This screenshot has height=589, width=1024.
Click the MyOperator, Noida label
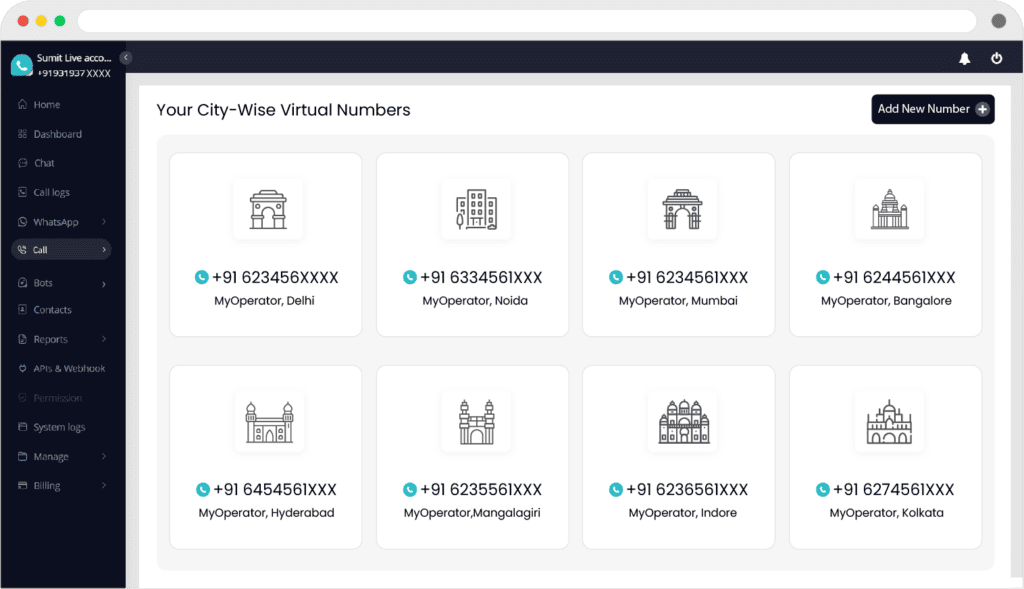click(x=475, y=301)
